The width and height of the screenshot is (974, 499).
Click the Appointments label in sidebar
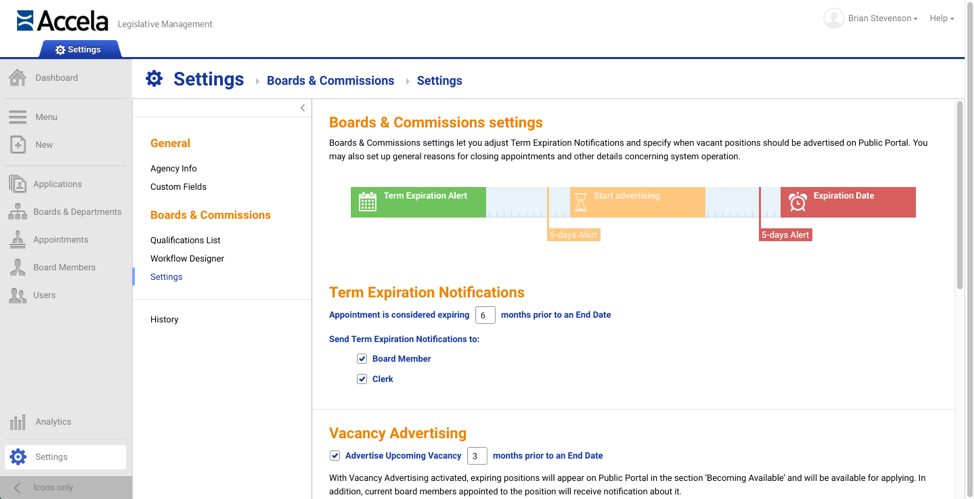tap(61, 239)
